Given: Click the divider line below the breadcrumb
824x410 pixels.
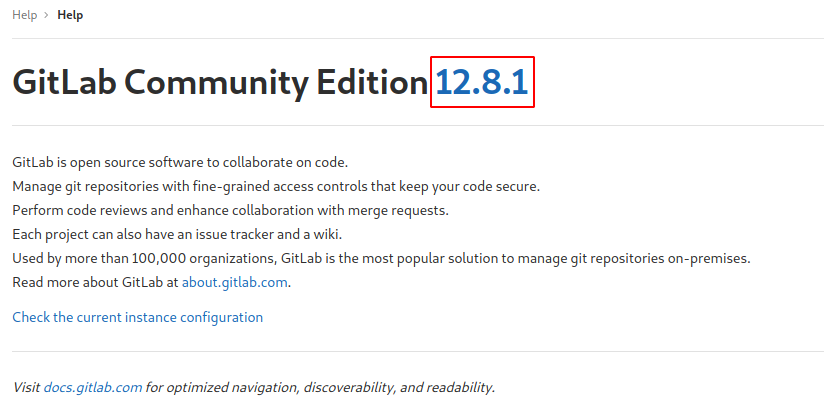Looking at the screenshot, I should pos(418,38).
